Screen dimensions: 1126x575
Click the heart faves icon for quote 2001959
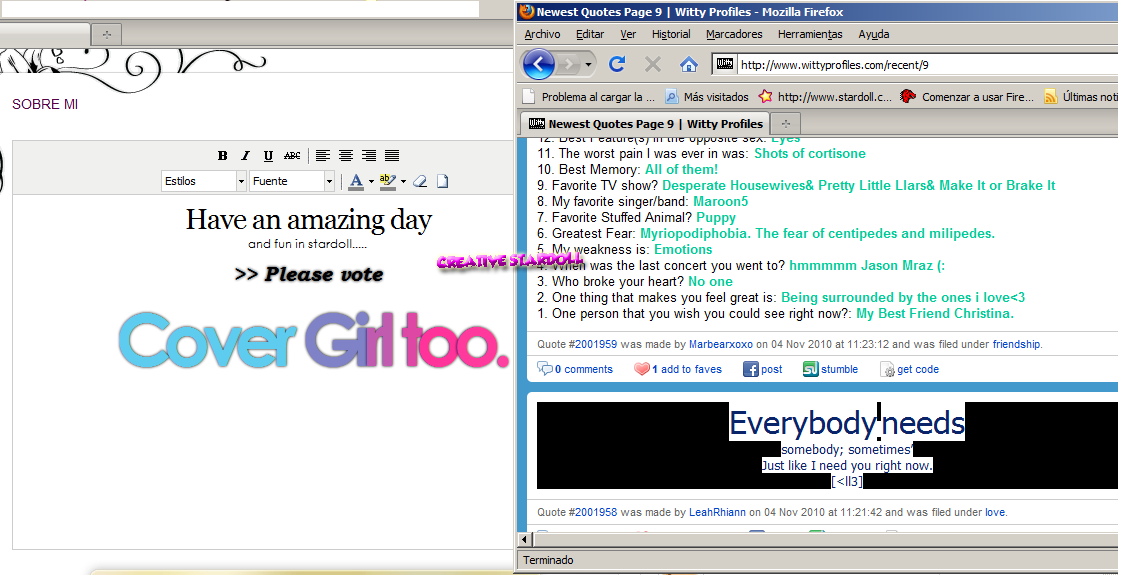[x=641, y=369]
